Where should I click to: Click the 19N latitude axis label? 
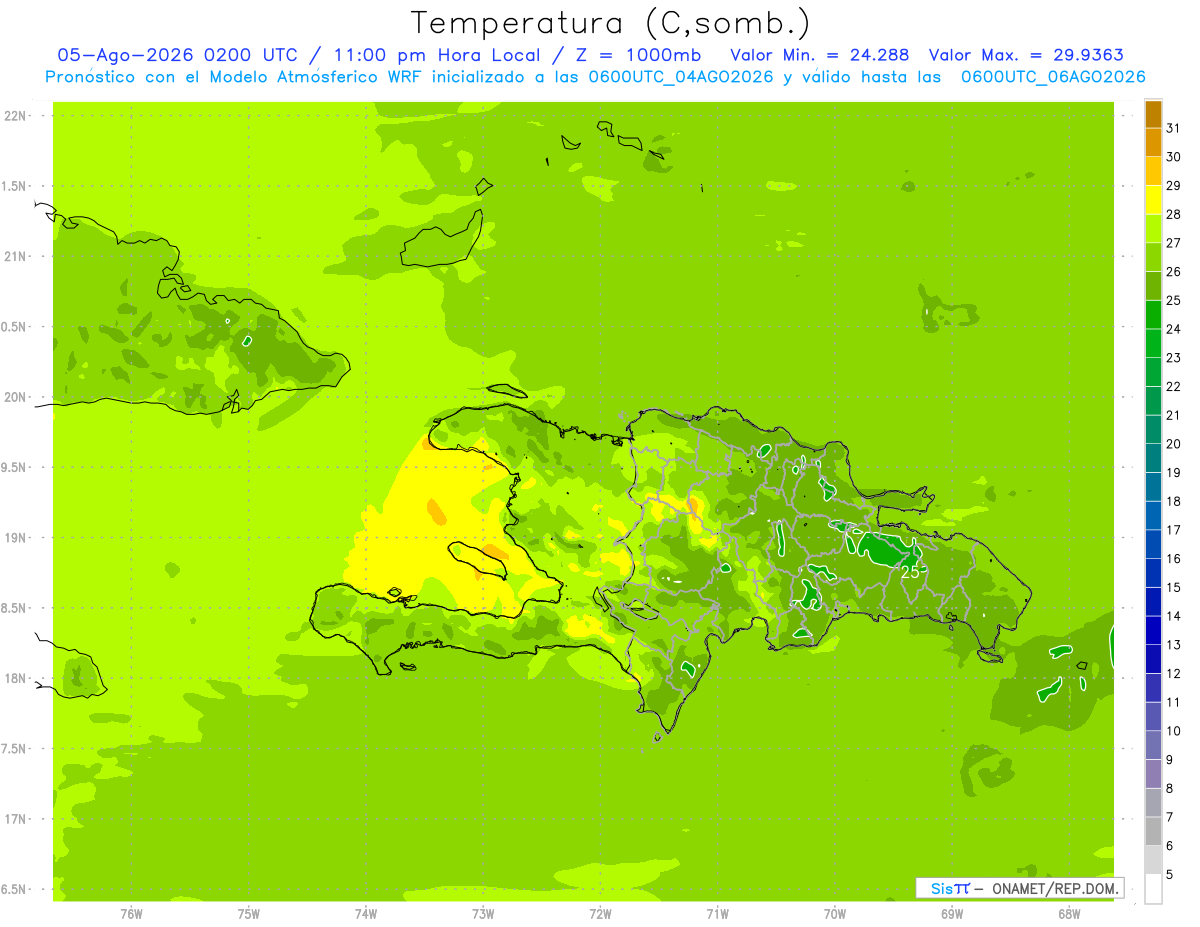click(15, 538)
